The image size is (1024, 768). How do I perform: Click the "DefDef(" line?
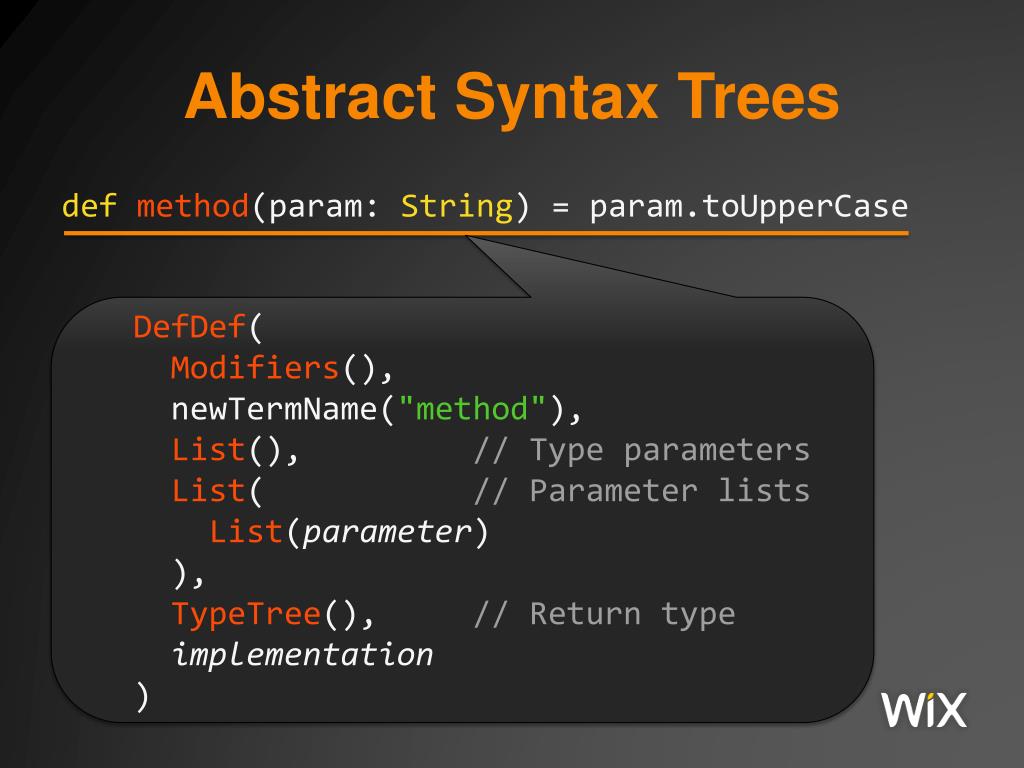click(198, 327)
